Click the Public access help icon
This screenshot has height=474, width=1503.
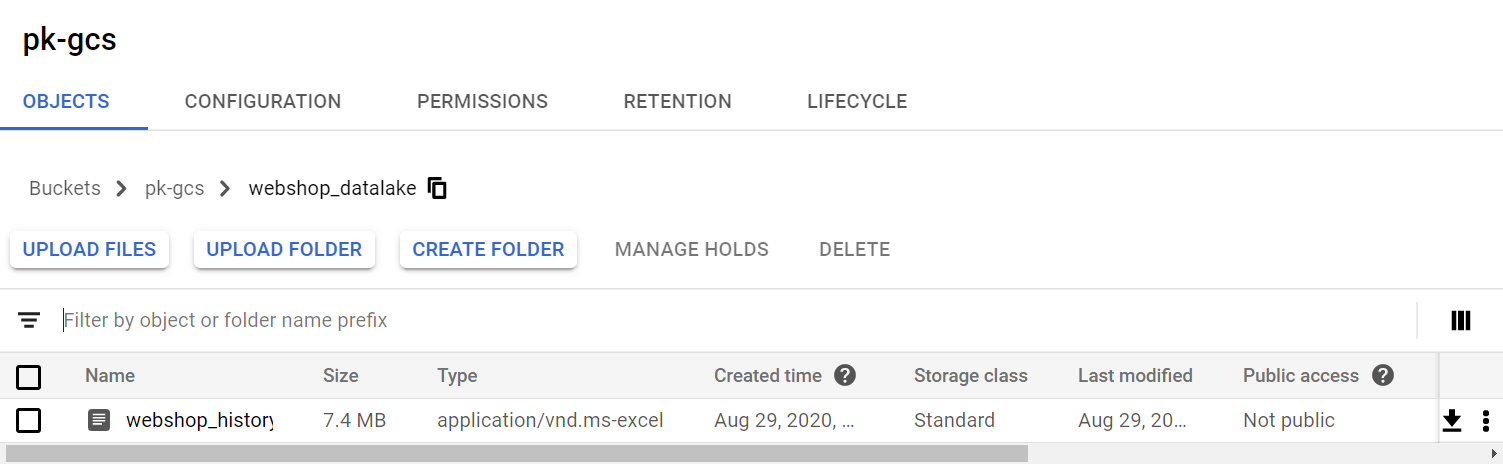[1383, 375]
